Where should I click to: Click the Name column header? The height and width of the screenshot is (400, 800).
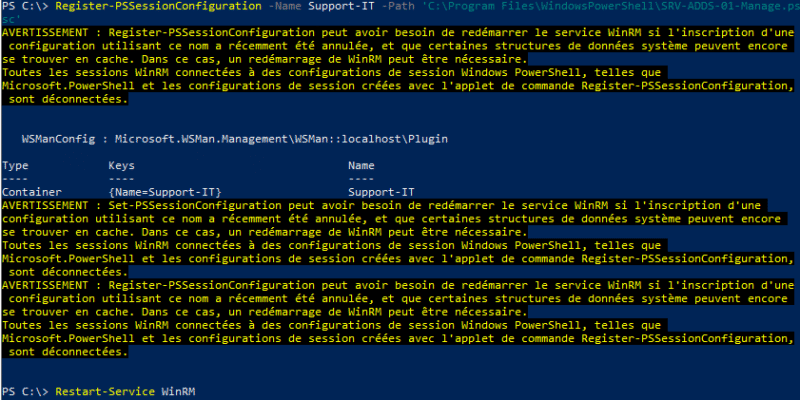(360, 164)
